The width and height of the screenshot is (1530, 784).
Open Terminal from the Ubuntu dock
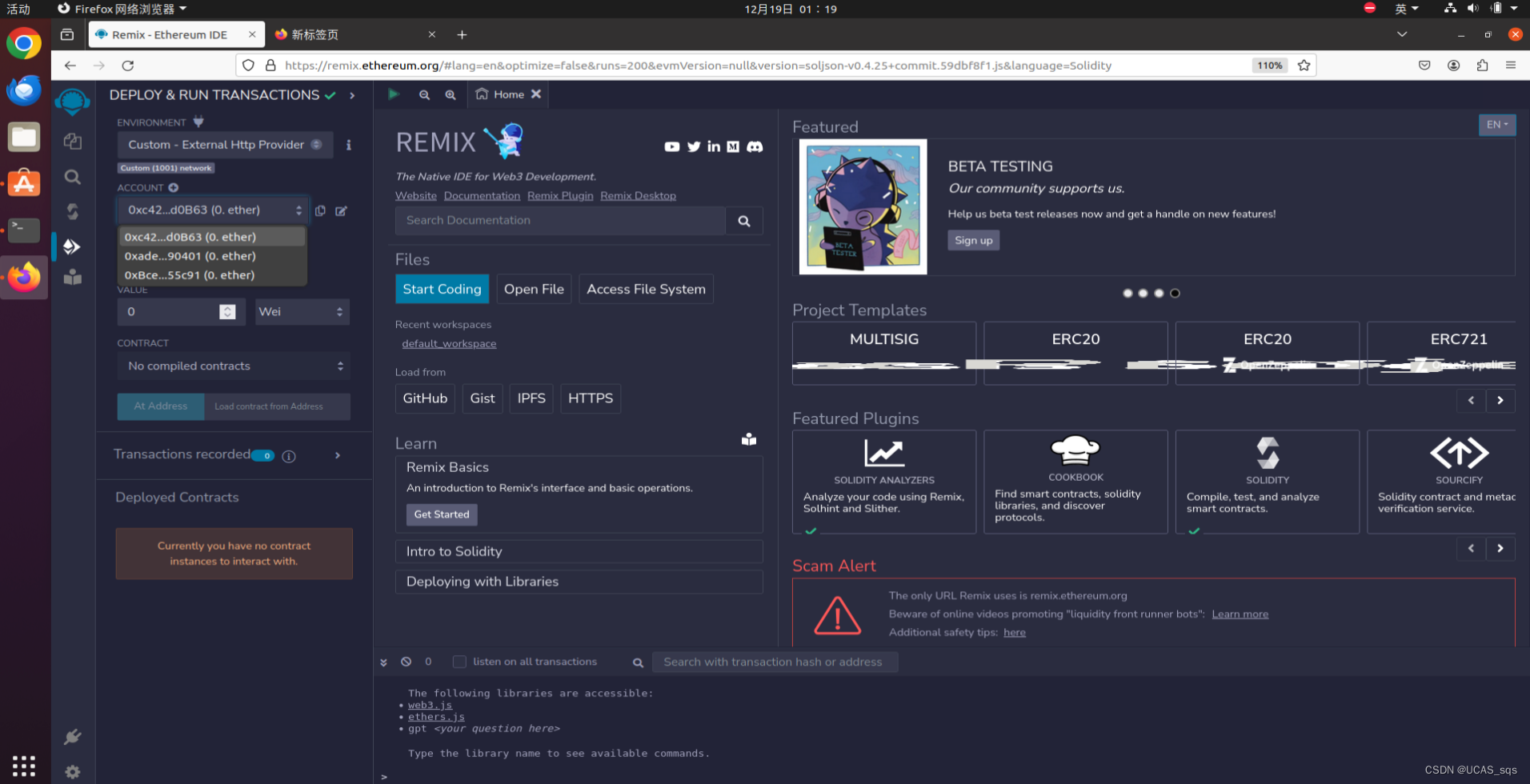point(24,230)
